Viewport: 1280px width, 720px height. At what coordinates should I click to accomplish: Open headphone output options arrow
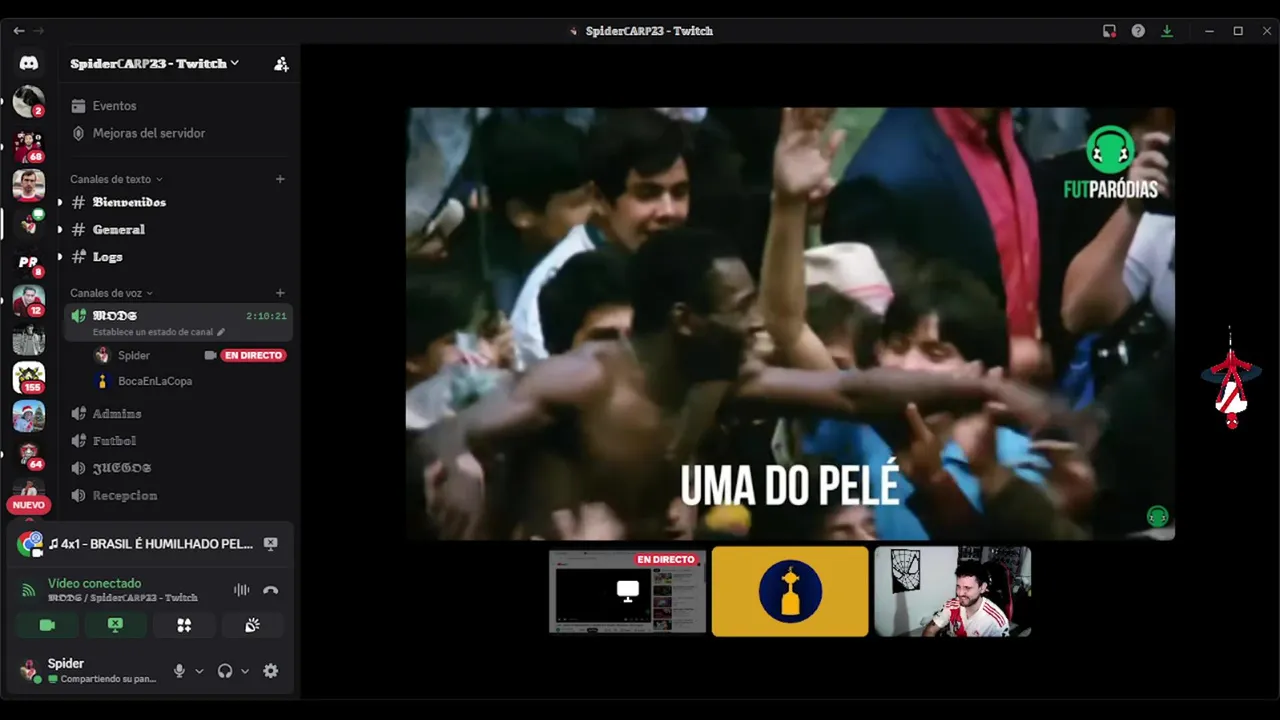245,671
